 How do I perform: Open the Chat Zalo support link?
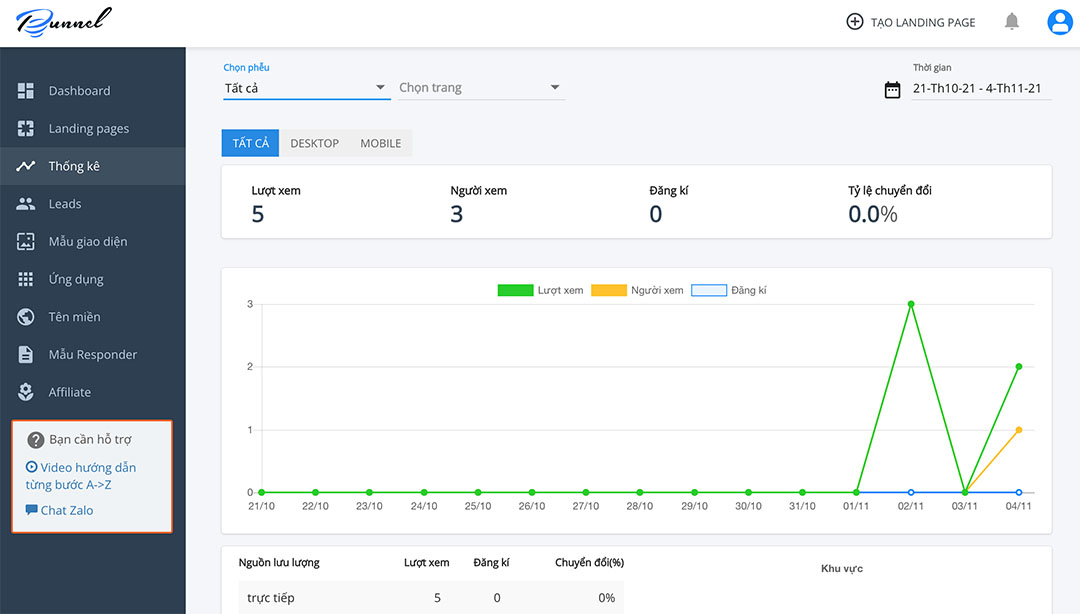(66, 510)
